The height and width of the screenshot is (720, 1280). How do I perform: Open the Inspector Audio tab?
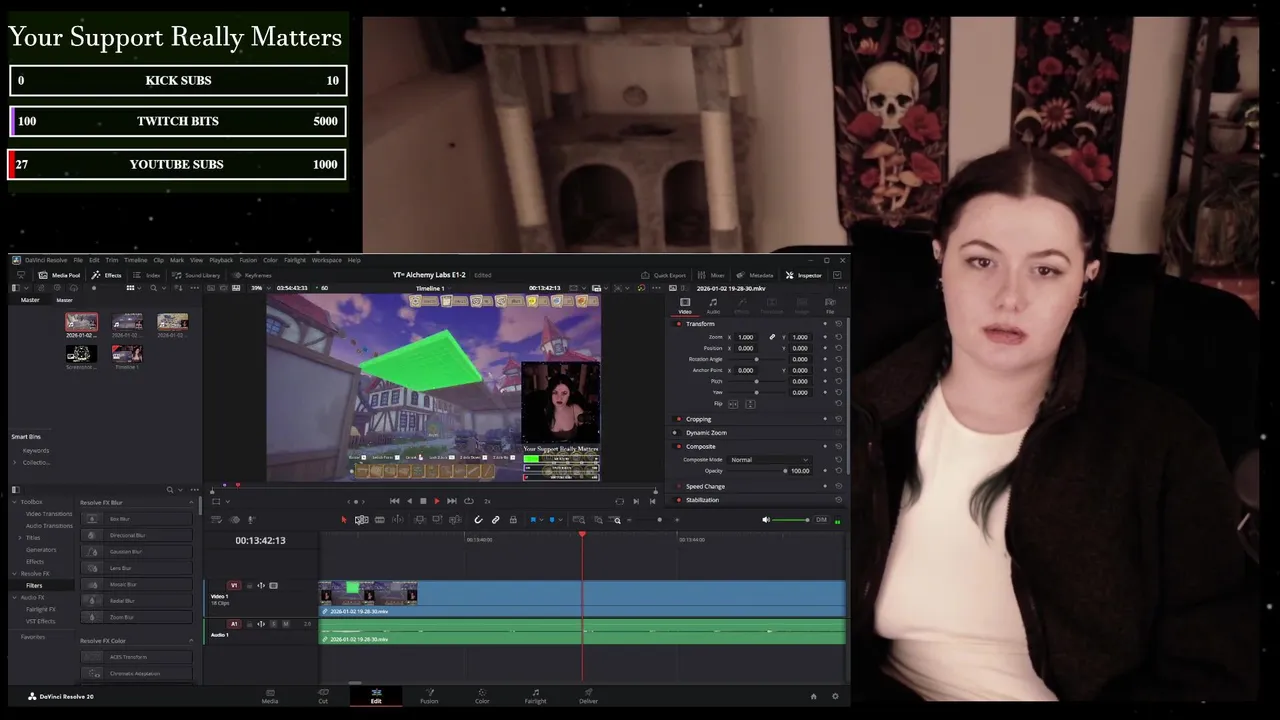pos(713,304)
